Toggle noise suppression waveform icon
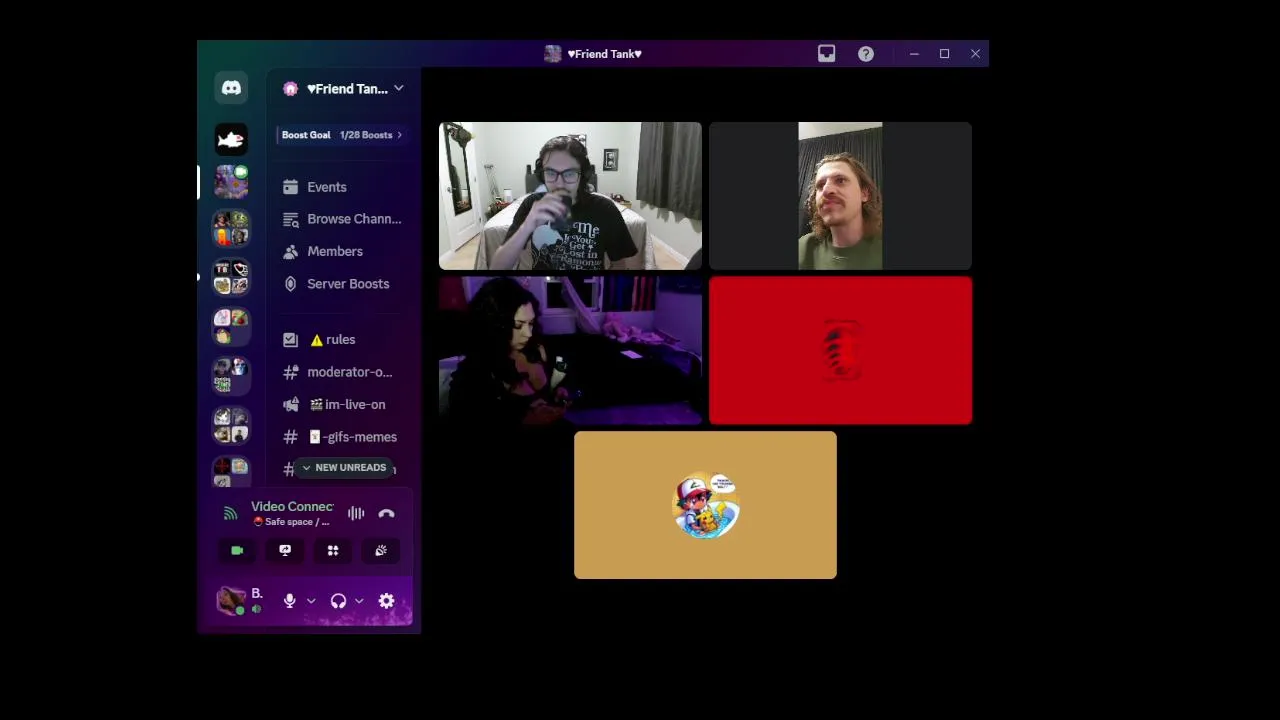1280x720 pixels. (x=356, y=514)
